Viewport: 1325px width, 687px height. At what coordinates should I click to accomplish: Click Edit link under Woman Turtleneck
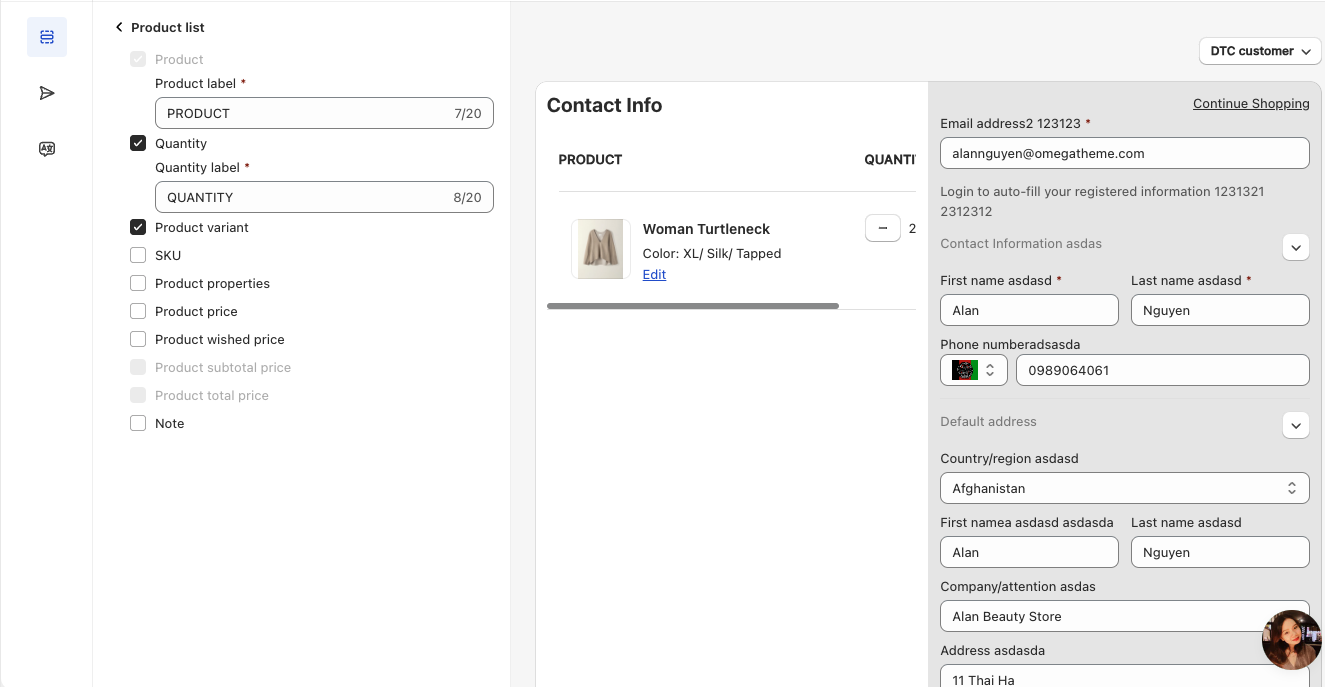pyautogui.click(x=654, y=275)
